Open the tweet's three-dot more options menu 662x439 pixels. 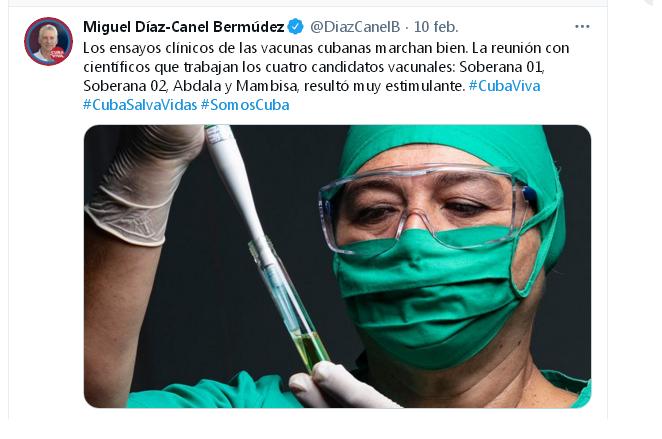(x=582, y=27)
